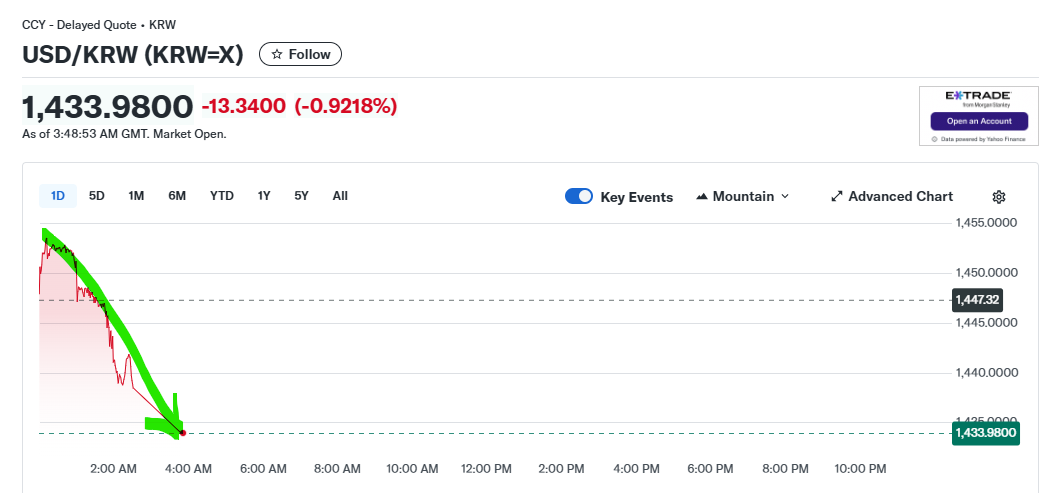This screenshot has height=493, width=1049.
Task: Expand the Mountain chart type dropdown
Action: (x=784, y=197)
